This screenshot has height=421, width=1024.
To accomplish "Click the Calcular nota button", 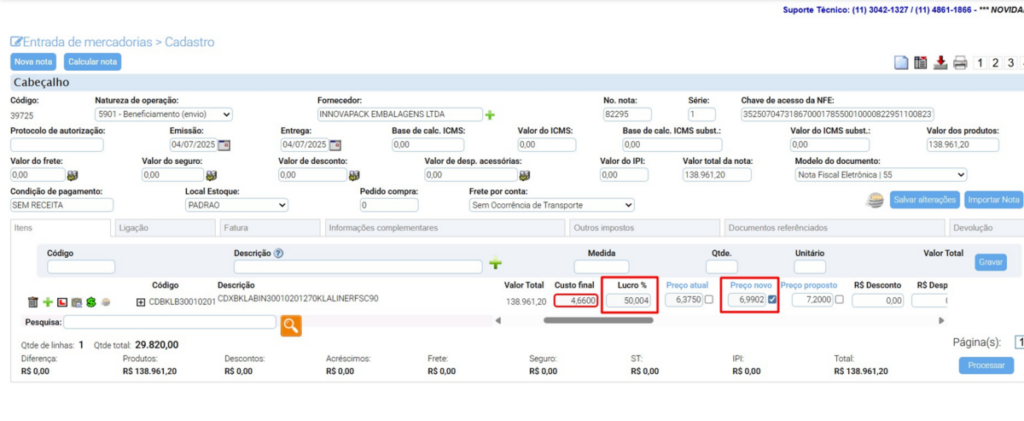I will coord(93,62).
